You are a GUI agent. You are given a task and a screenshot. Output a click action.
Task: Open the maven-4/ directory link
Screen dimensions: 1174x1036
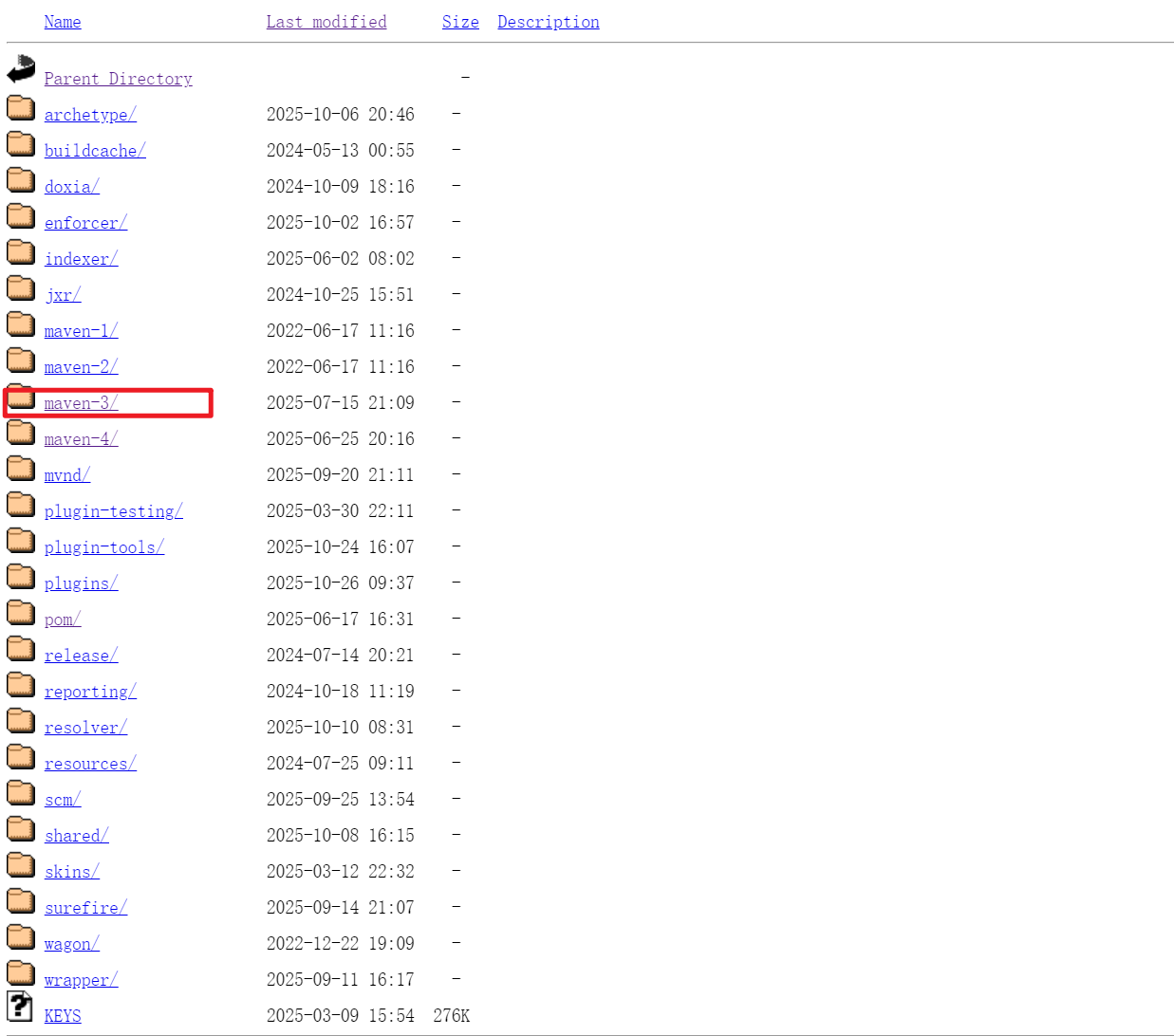pos(81,439)
